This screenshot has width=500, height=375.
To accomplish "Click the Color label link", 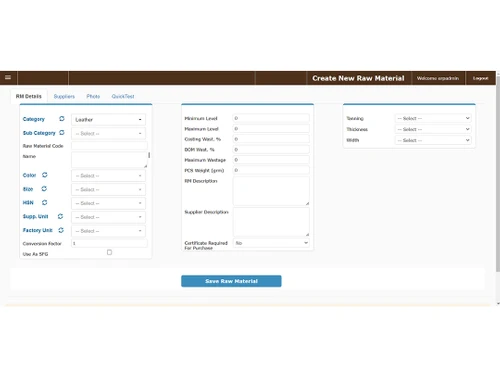I will (29, 175).
